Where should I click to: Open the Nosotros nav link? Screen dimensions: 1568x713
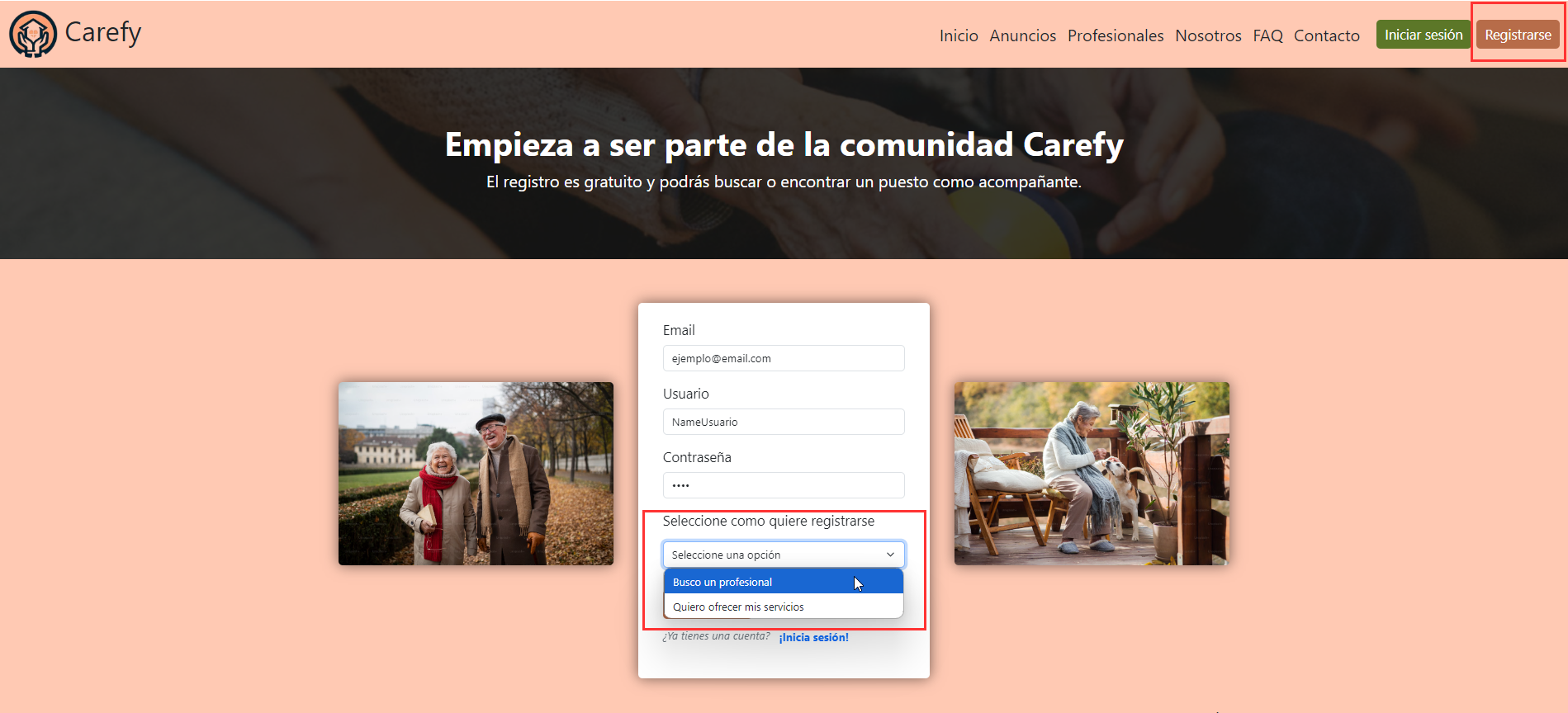tap(1208, 35)
